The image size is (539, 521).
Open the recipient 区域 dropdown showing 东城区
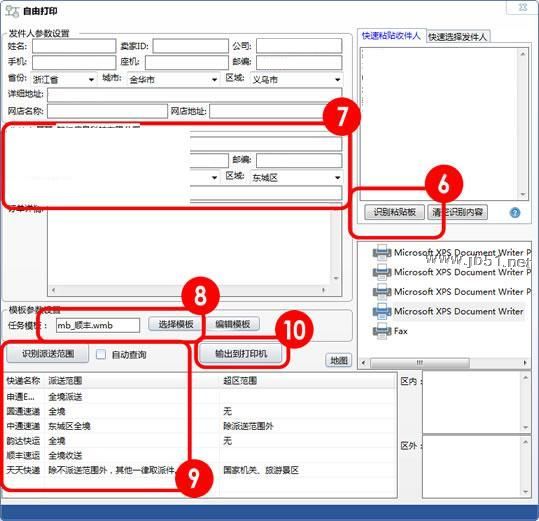[296, 177]
